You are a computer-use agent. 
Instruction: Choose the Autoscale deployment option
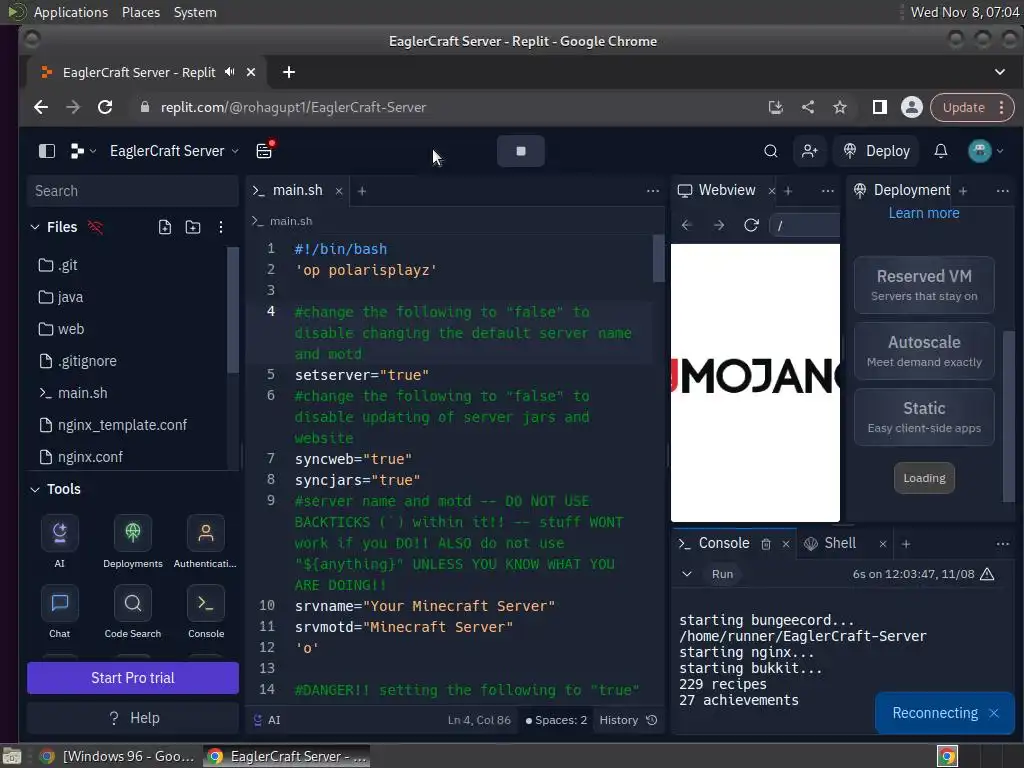click(924, 351)
